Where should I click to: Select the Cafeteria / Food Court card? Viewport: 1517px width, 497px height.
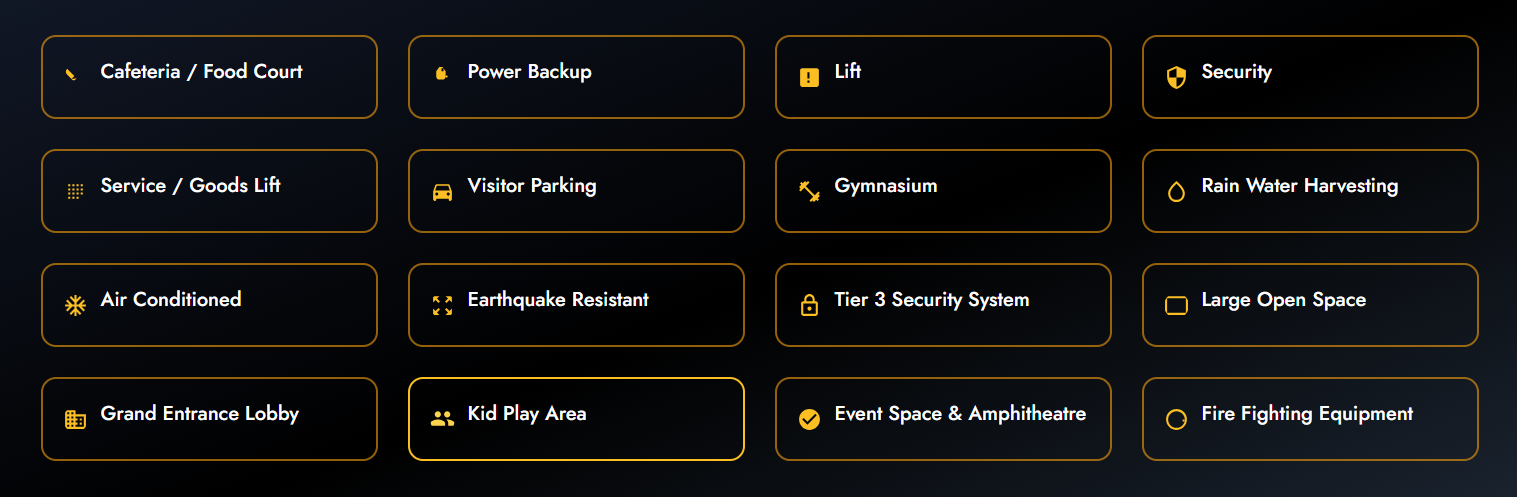click(x=209, y=77)
